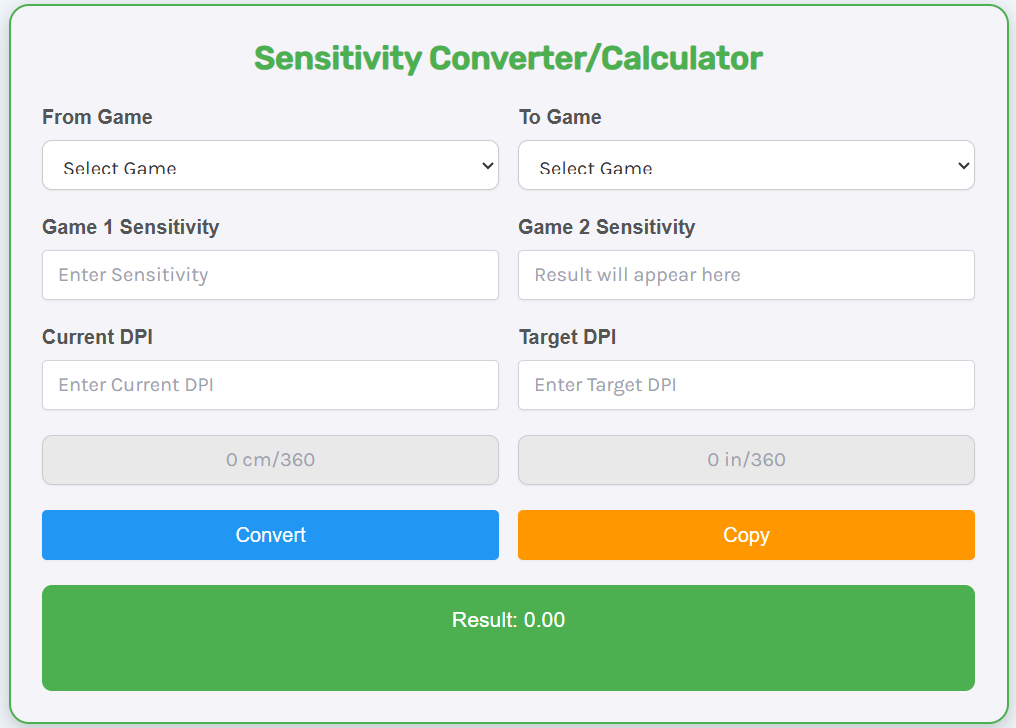Click the 0 in/360 display field
This screenshot has width=1016, height=728.
(746, 460)
